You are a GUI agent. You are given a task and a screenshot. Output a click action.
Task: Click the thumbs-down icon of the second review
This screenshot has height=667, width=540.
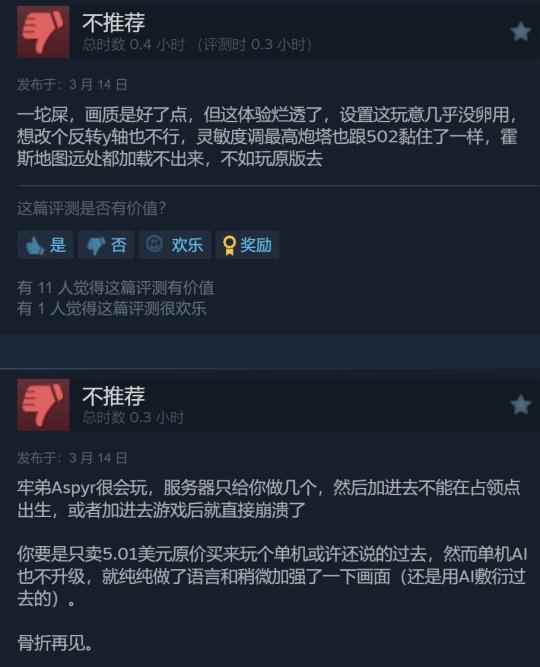coord(43,405)
